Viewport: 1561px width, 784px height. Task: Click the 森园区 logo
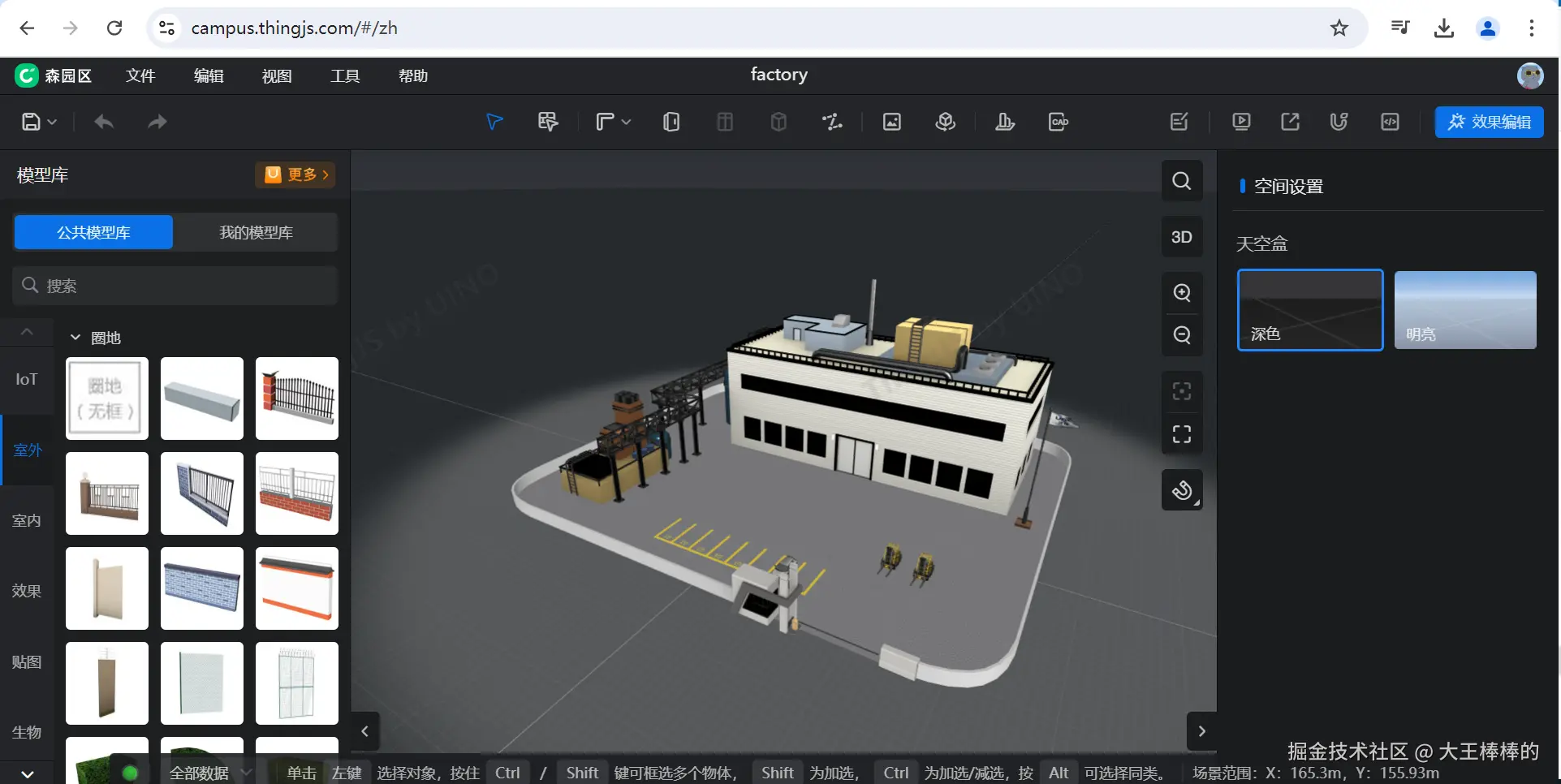click(x=54, y=75)
